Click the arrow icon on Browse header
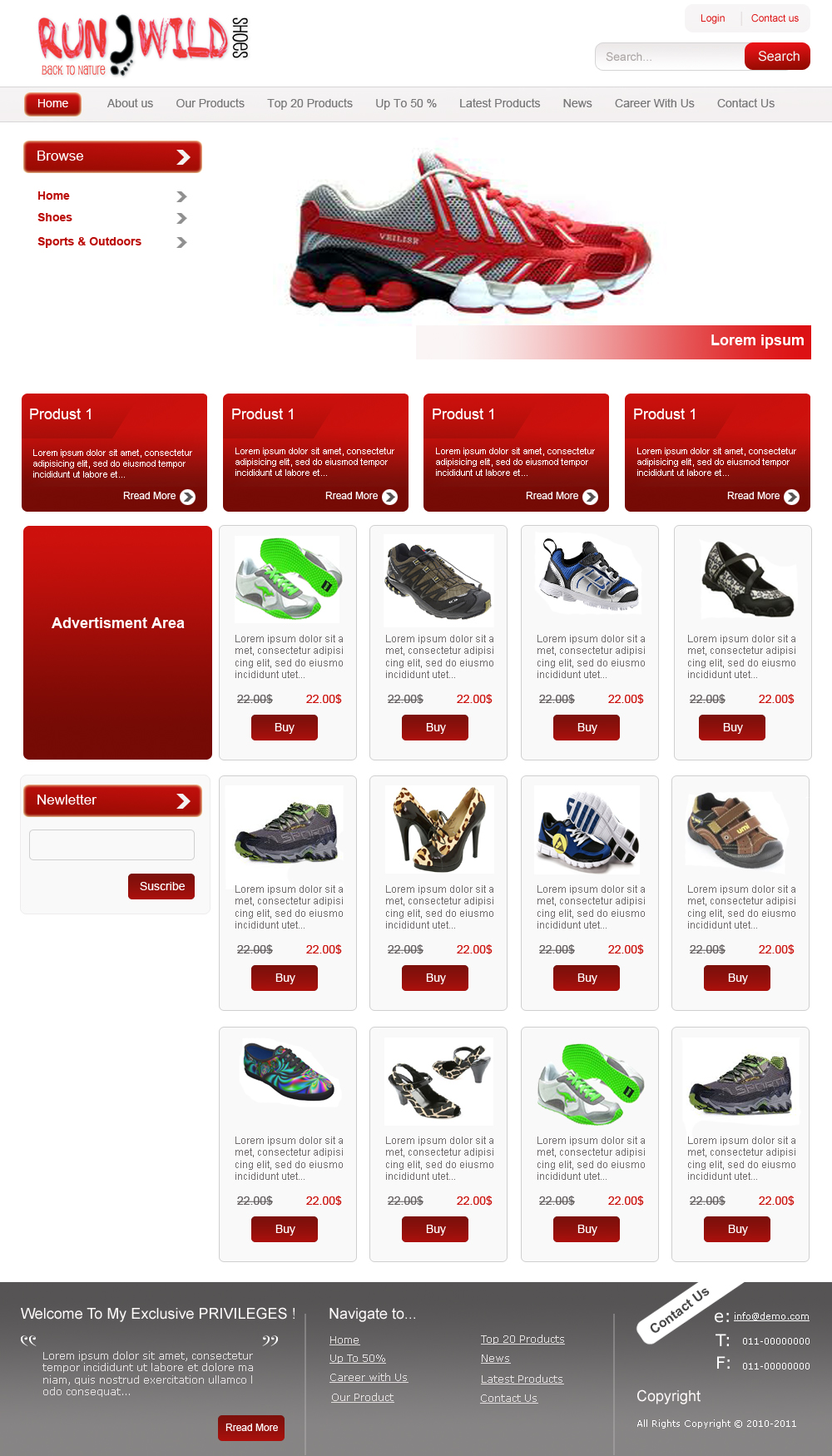The image size is (832, 1456). [x=183, y=157]
